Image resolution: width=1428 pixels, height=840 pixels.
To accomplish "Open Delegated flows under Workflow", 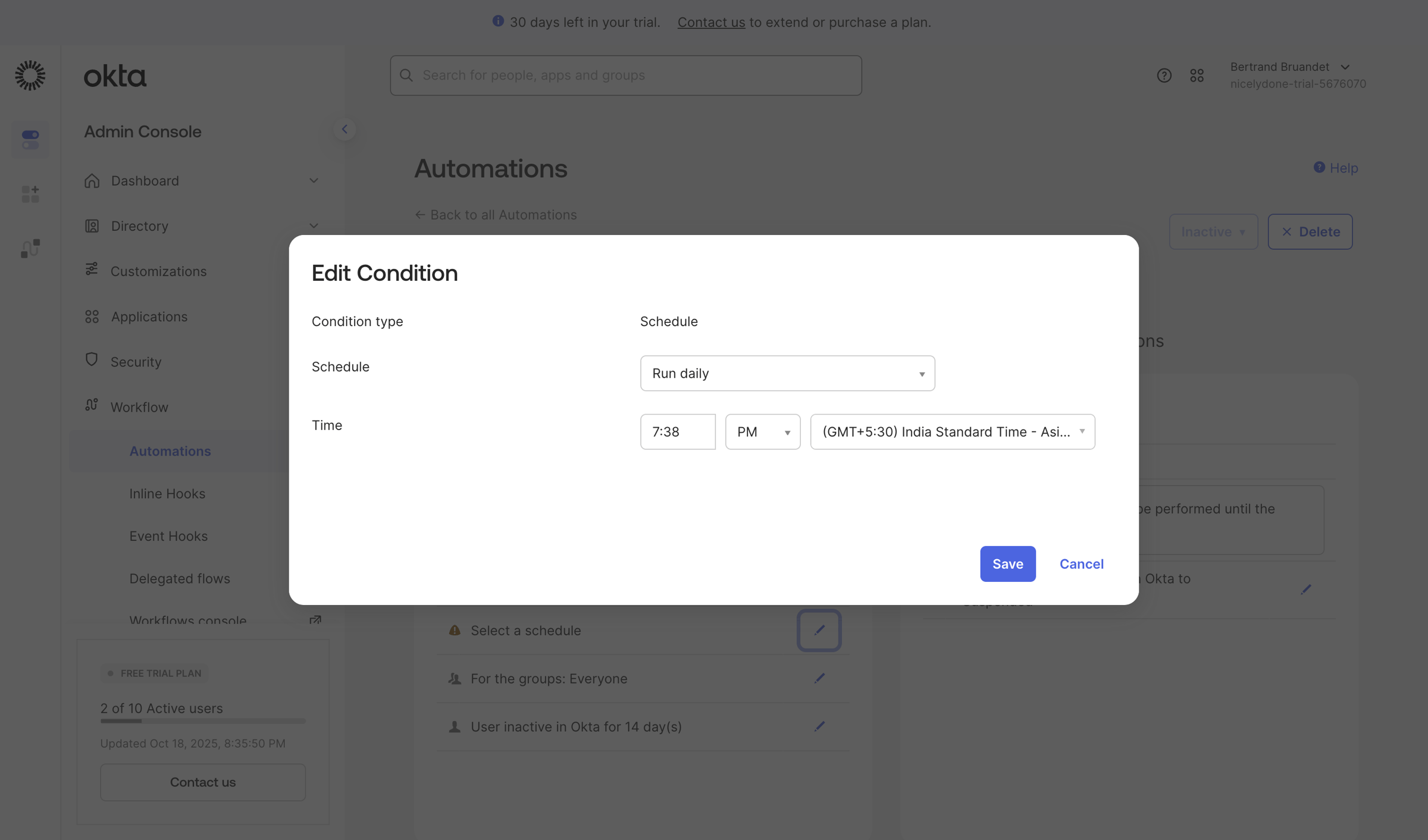I will point(180,578).
